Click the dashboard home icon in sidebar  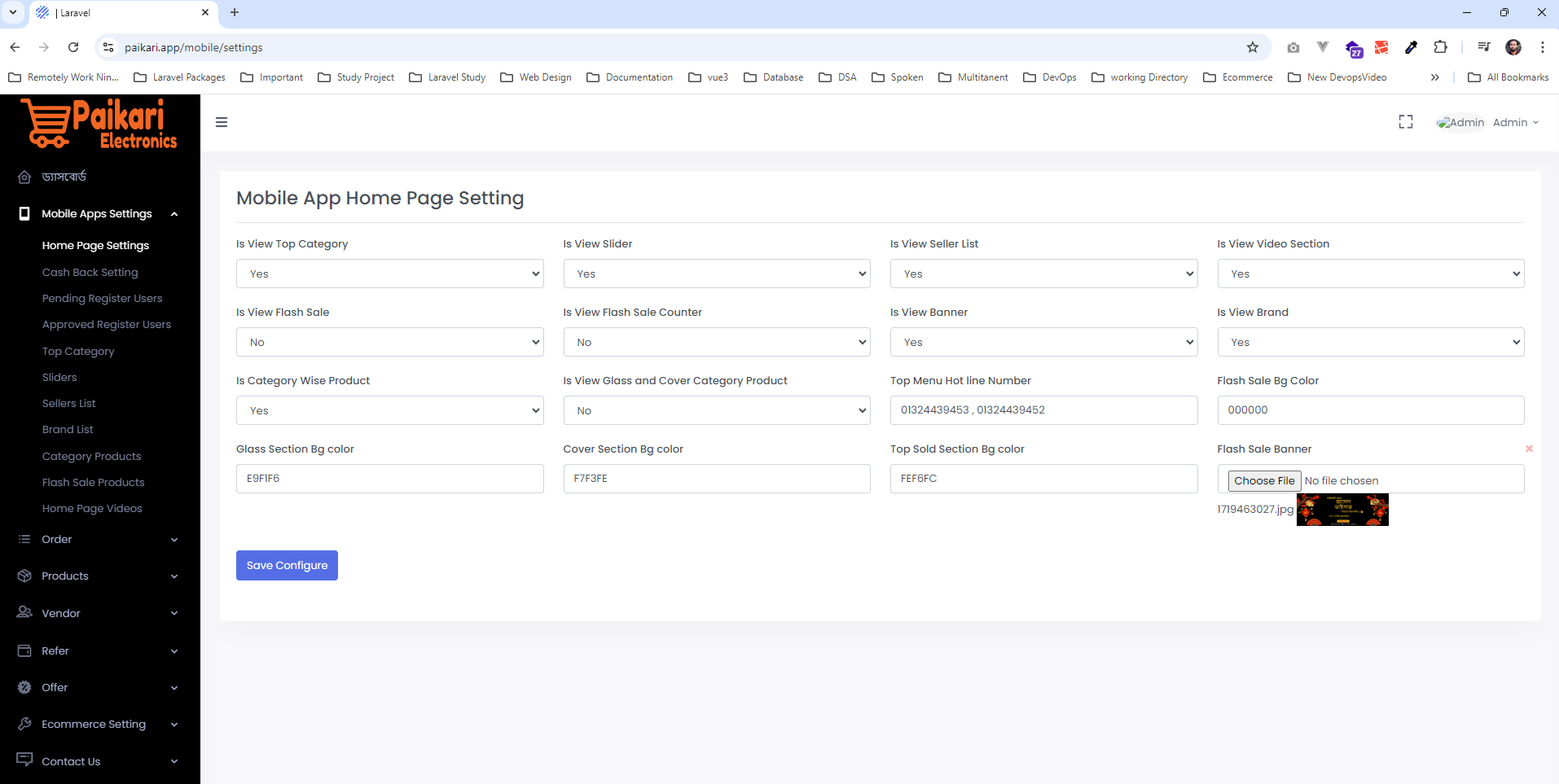(24, 177)
